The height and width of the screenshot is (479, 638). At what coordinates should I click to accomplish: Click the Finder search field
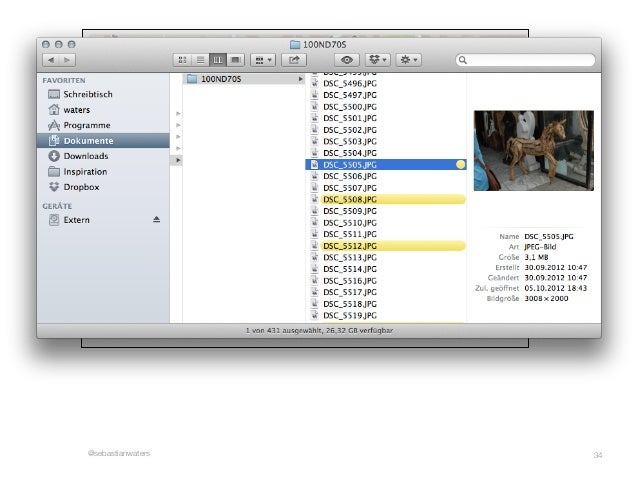click(x=525, y=60)
